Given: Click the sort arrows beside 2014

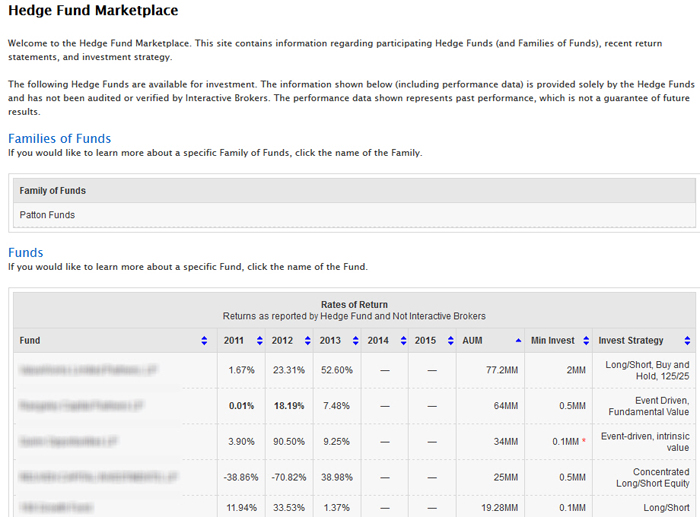Looking at the screenshot, I should click(401, 341).
